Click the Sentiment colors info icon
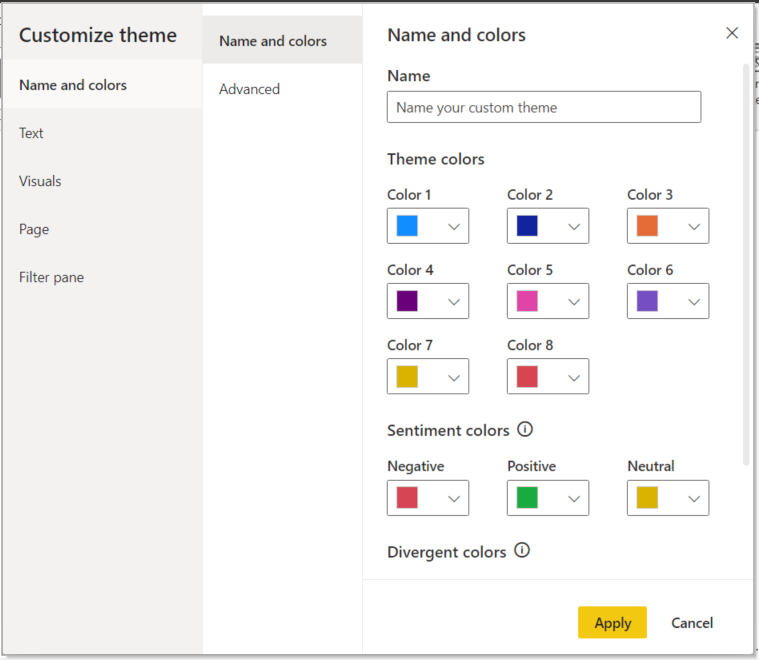Screen dimensions: 759x660 (x=525, y=429)
